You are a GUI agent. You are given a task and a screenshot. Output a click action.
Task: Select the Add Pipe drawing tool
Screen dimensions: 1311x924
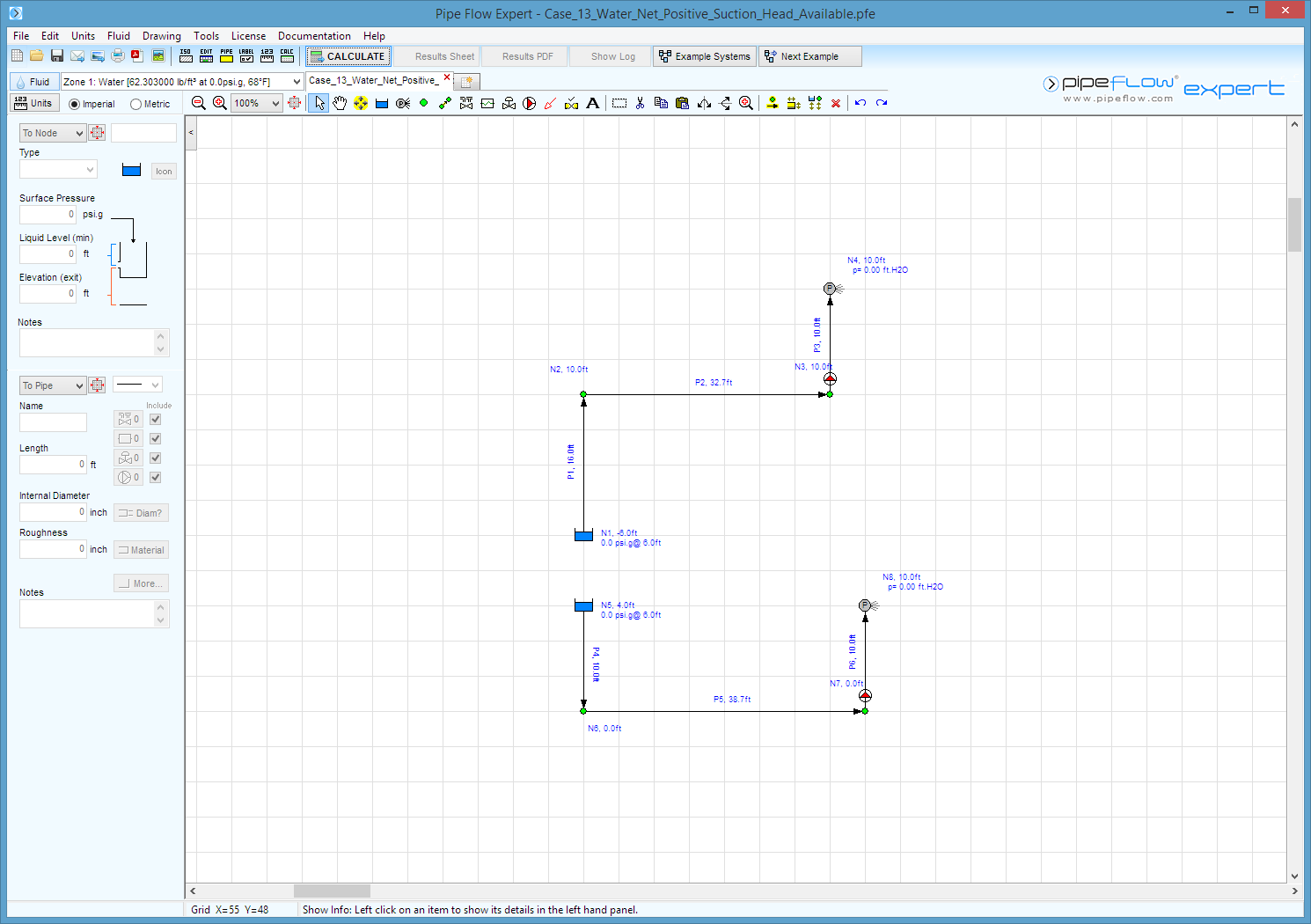445,103
